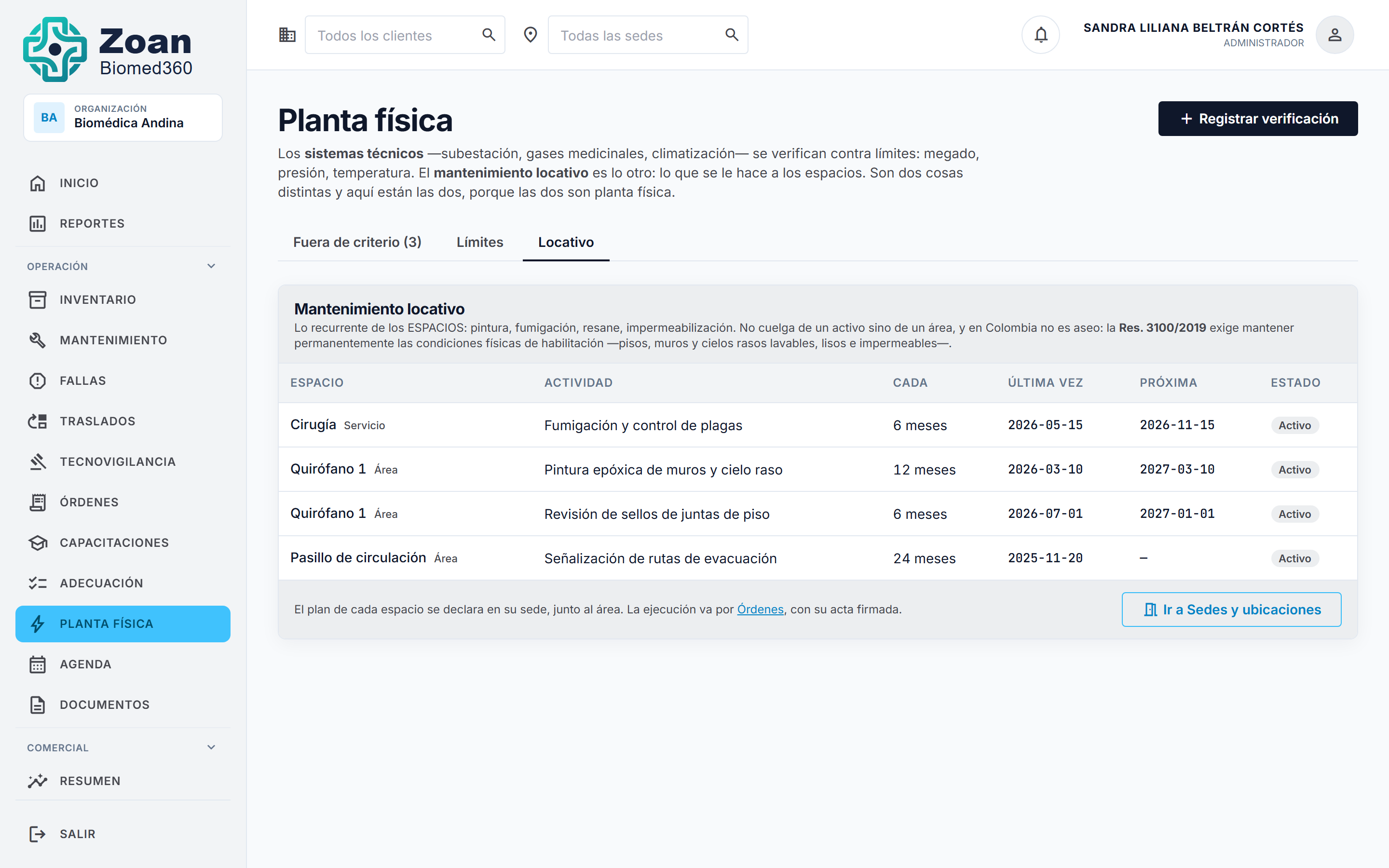Click the search magnifier in clients field

point(489,35)
